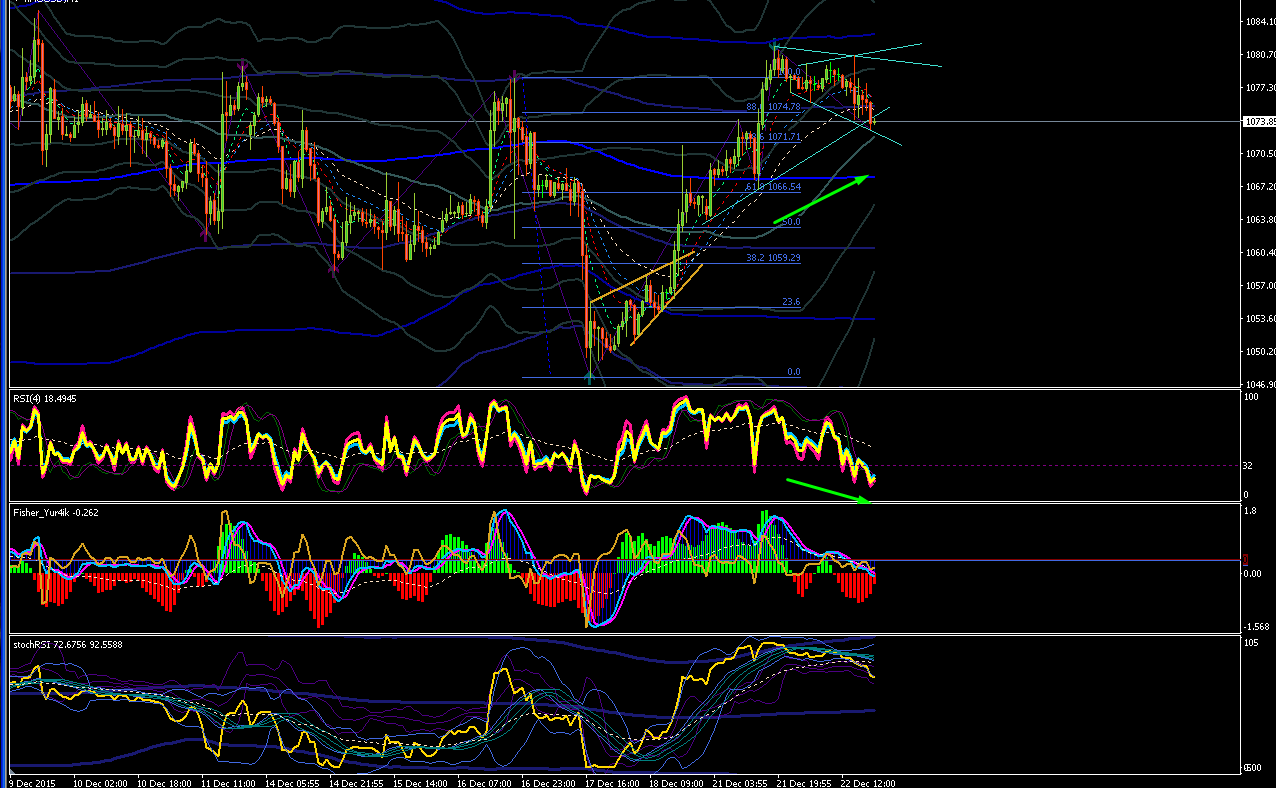
Task: Select the Fibonacci 23.6 level label
Action: (x=791, y=302)
